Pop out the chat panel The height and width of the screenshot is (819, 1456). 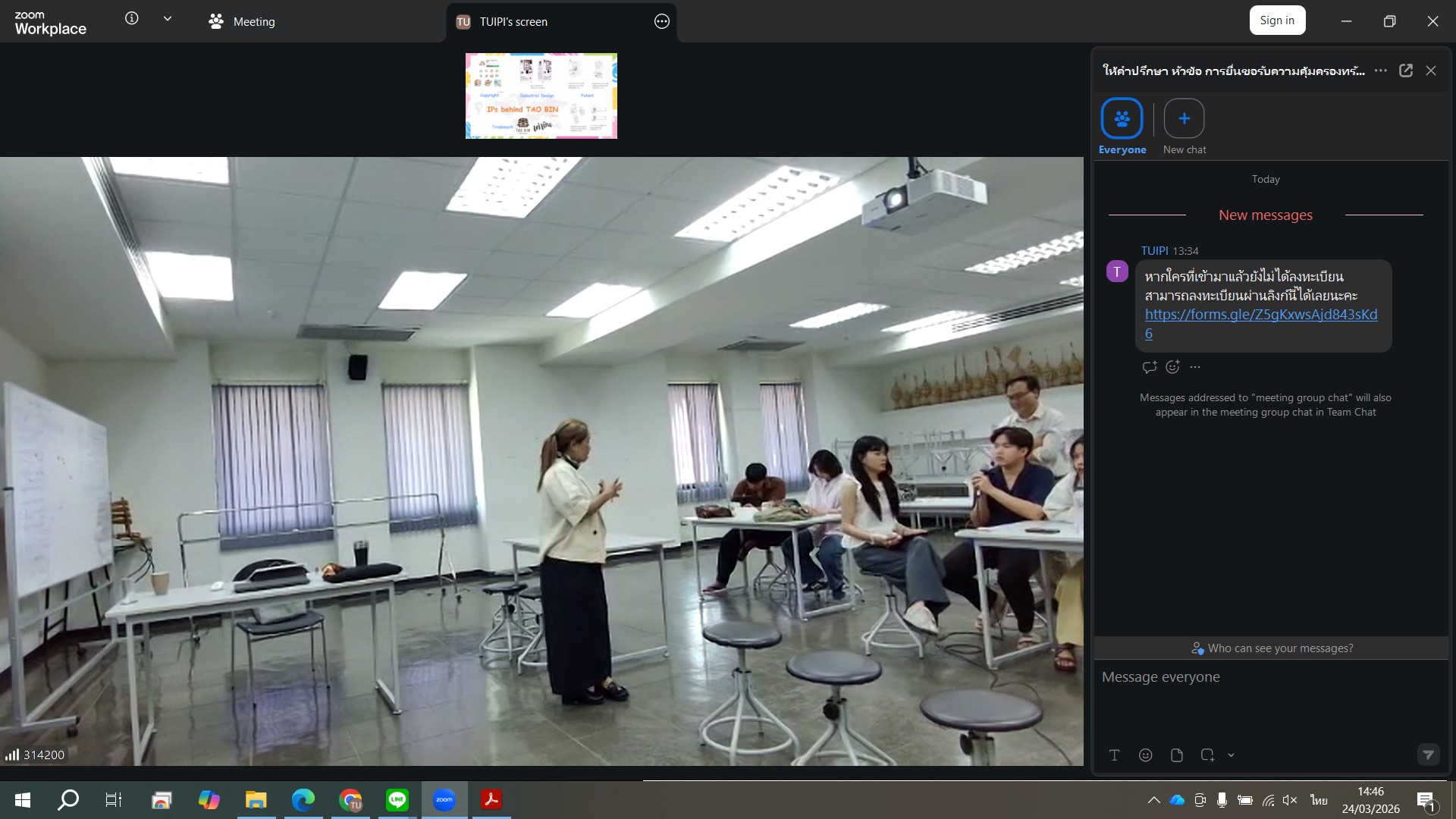point(1405,71)
